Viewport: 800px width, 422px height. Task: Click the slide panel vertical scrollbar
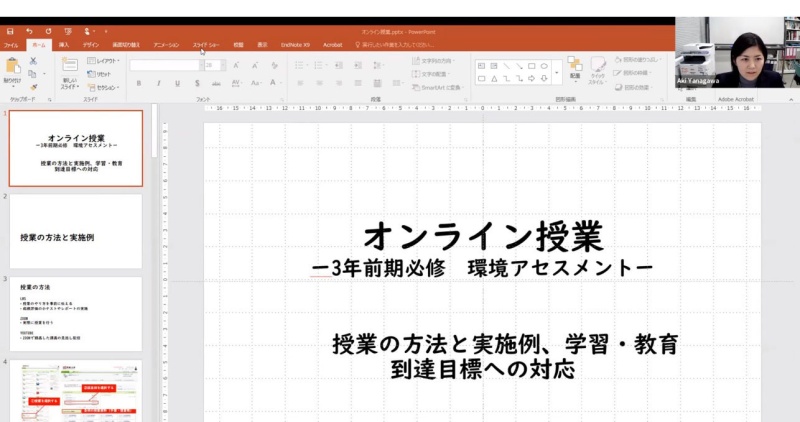click(x=155, y=132)
